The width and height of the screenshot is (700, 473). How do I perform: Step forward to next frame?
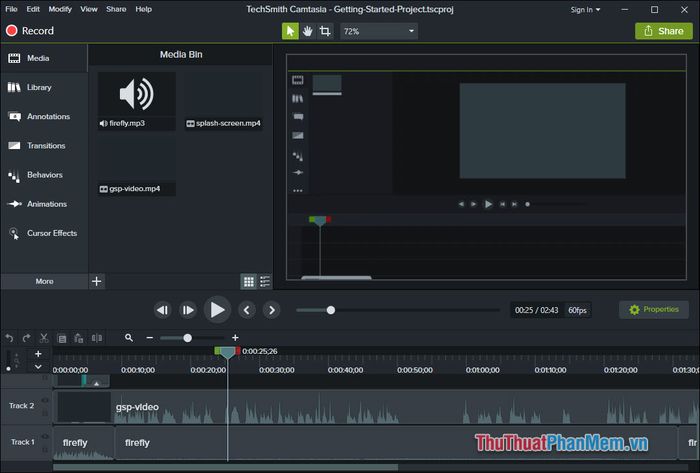tap(188, 310)
